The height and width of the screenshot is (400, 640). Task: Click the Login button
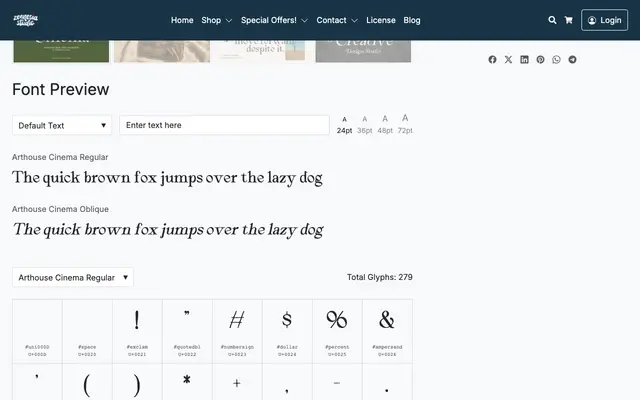pyautogui.click(x=604, y=20)
